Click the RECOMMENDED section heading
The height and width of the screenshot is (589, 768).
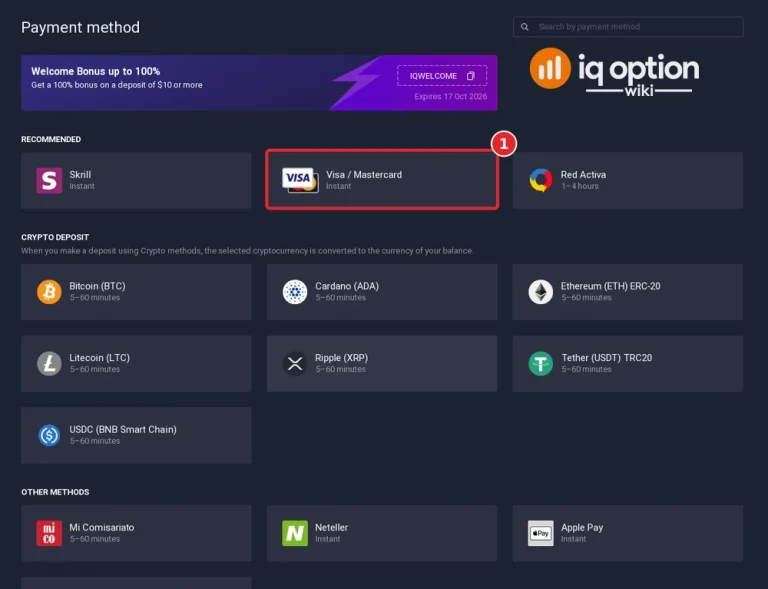(x=51, y=139)
